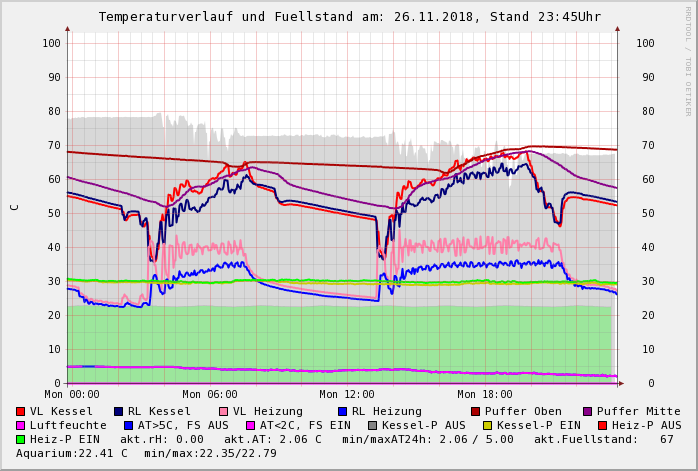Click the 'AT>5C, FS AUS' legend label

pyautogui.click(x=183, y=425)
